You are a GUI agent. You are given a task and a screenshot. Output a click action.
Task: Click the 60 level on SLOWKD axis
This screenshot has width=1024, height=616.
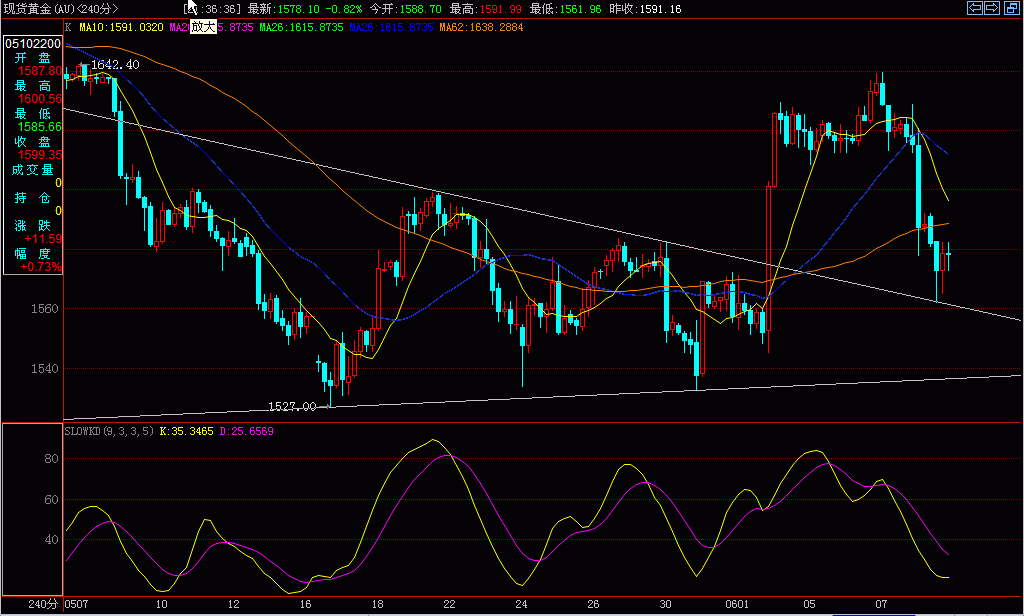click(51, 500)
